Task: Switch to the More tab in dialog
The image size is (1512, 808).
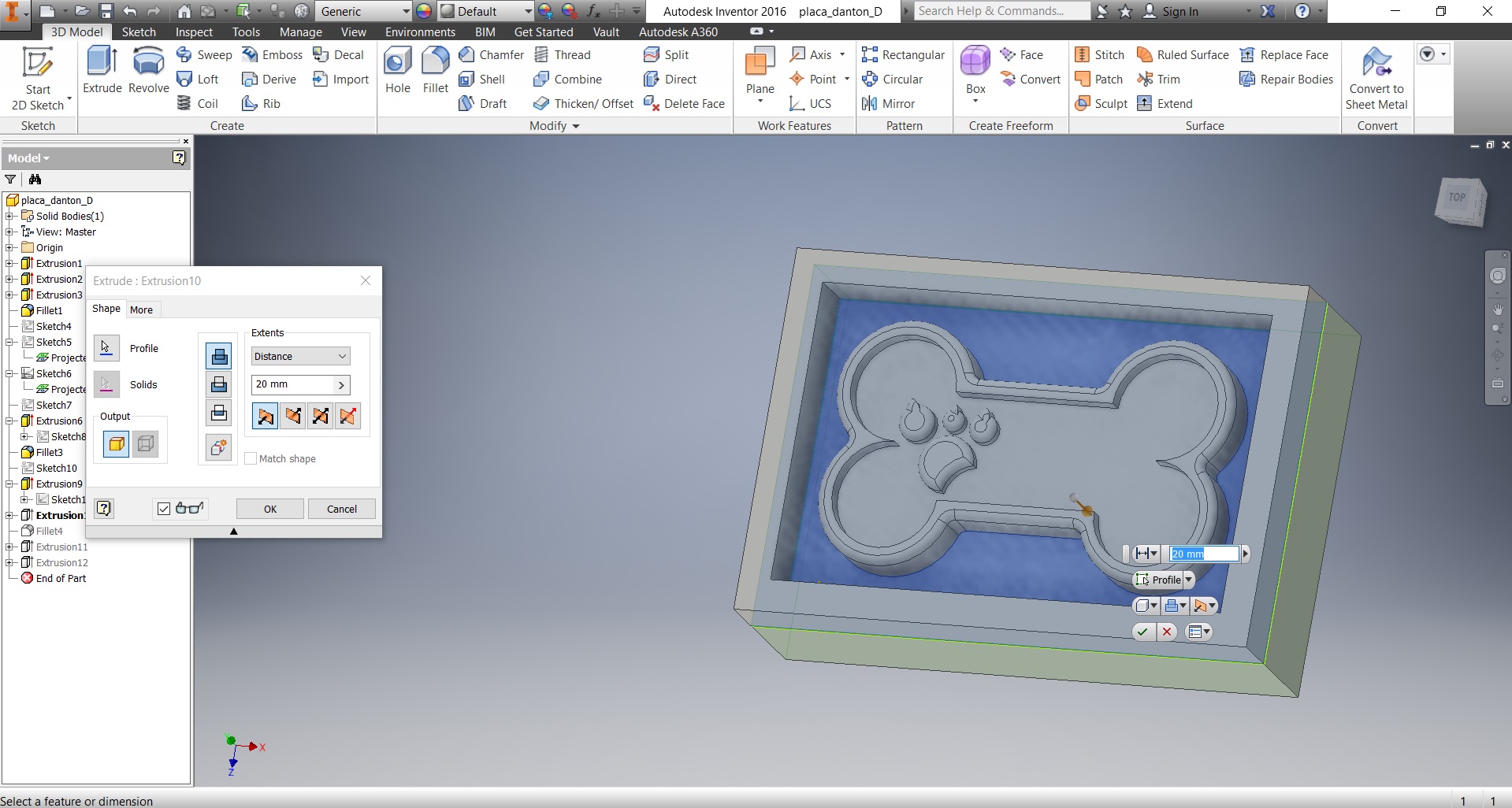Action: [x=142, y=309]
